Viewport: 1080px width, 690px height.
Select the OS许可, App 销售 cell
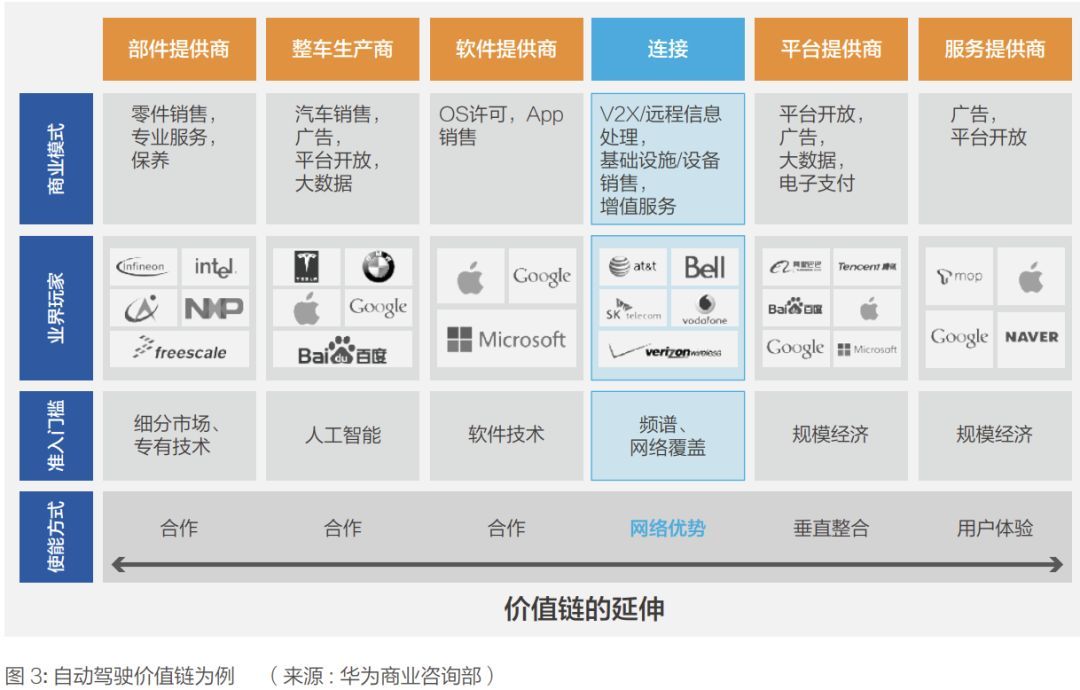pos(506,158)
